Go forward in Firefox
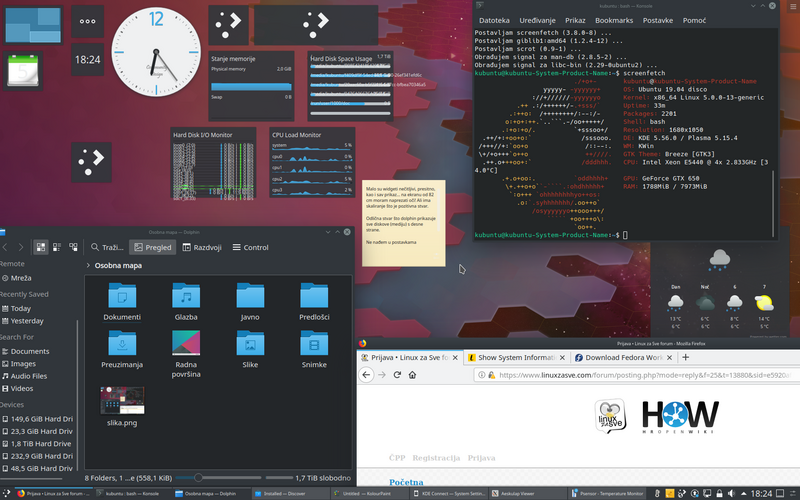The height and width of the screenshot is (500, 800). 382,375
